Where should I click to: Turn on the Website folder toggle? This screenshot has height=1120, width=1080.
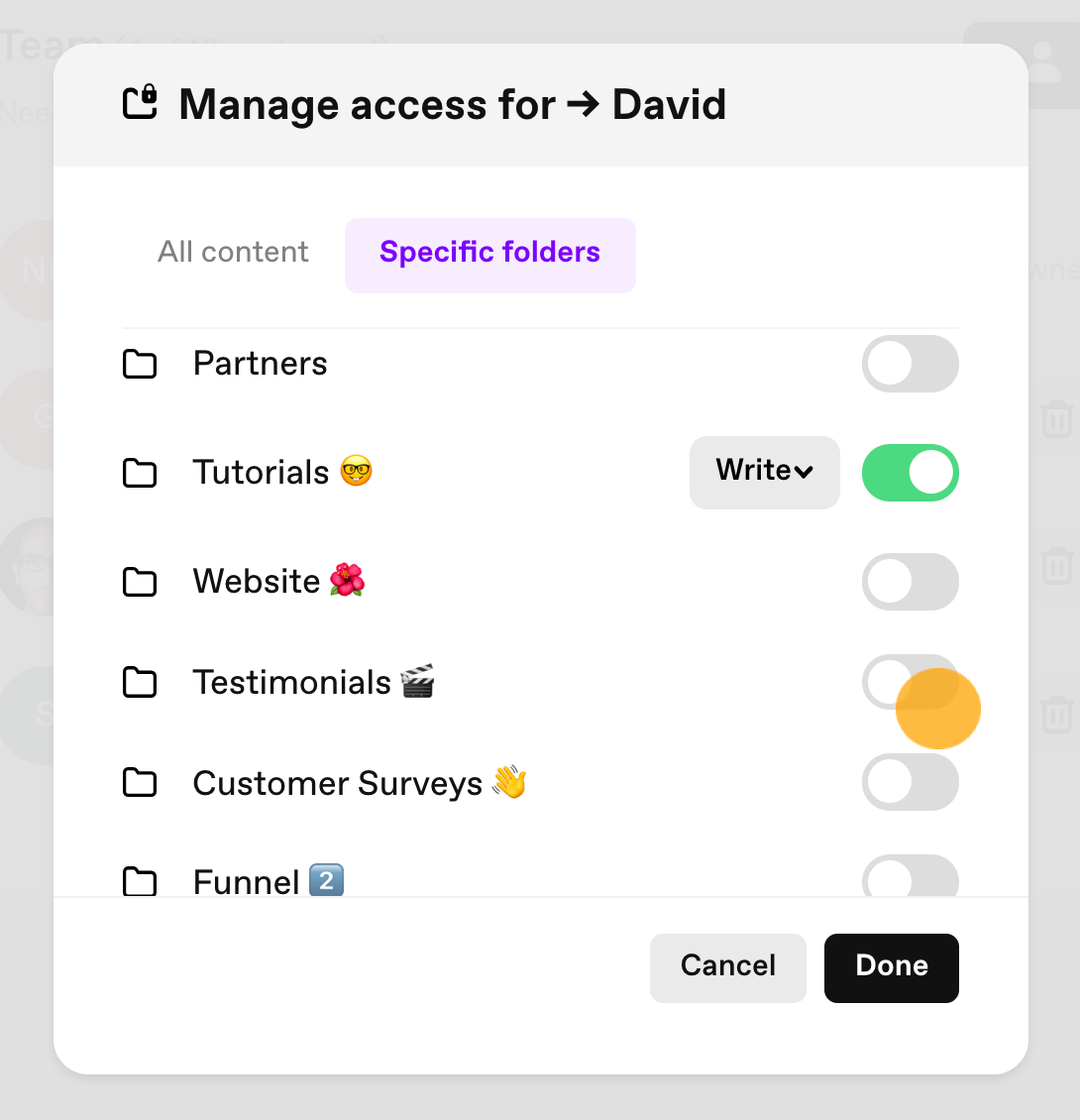point(910,582)
